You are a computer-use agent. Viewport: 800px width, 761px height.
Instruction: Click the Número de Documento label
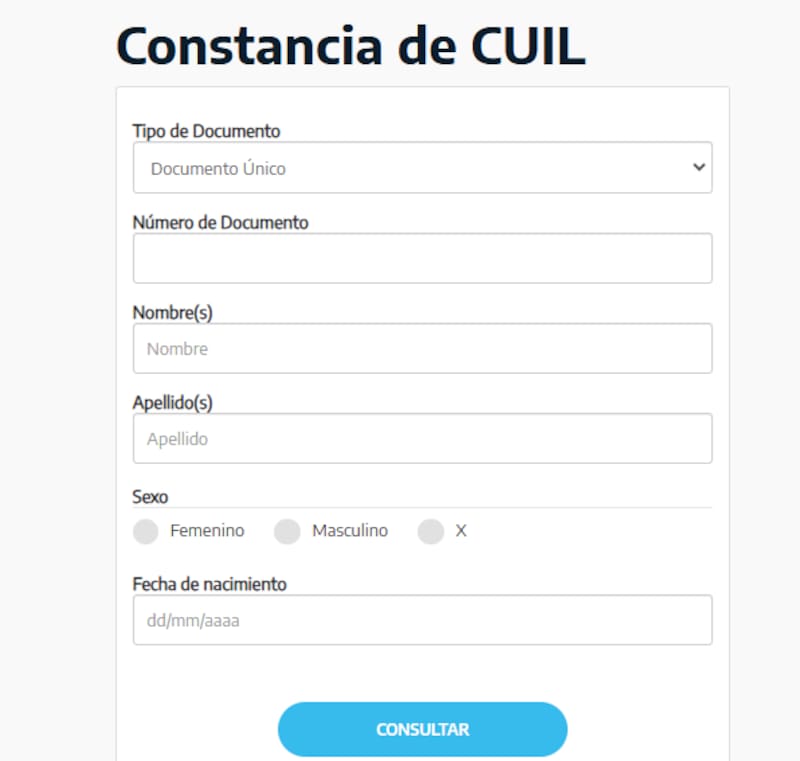[x=222, y=222]
